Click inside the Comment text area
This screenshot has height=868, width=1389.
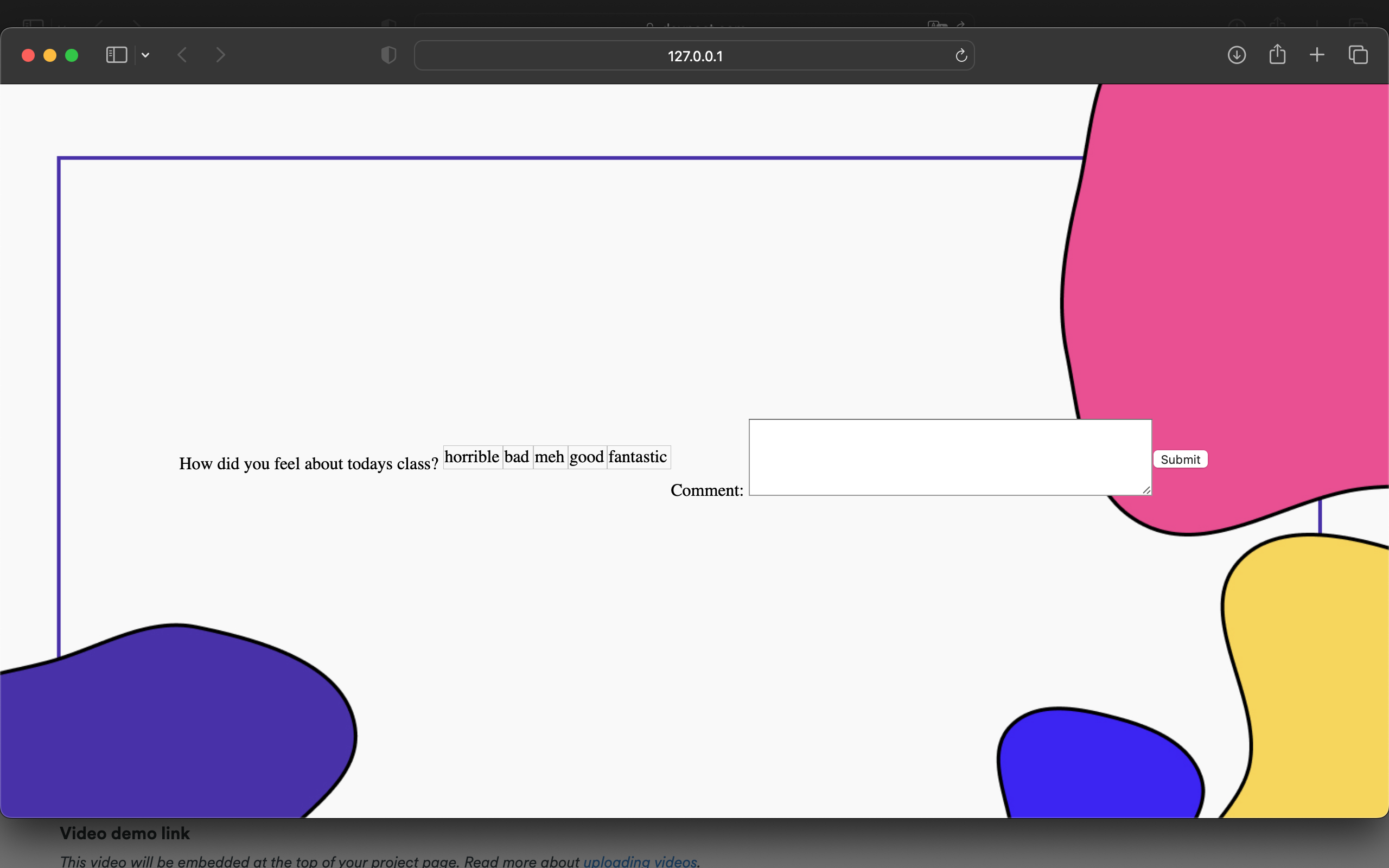[950, 457]
